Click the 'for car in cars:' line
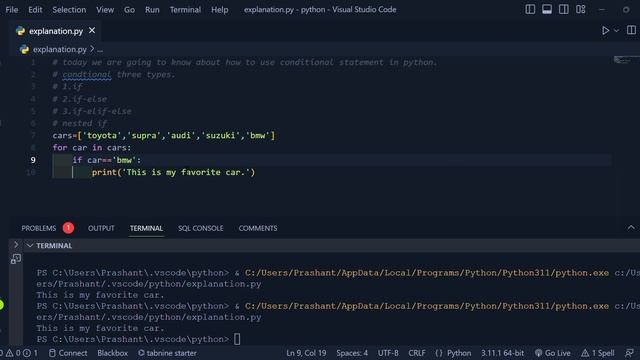This screenshot has height=360, width=640. click(92, 148)
